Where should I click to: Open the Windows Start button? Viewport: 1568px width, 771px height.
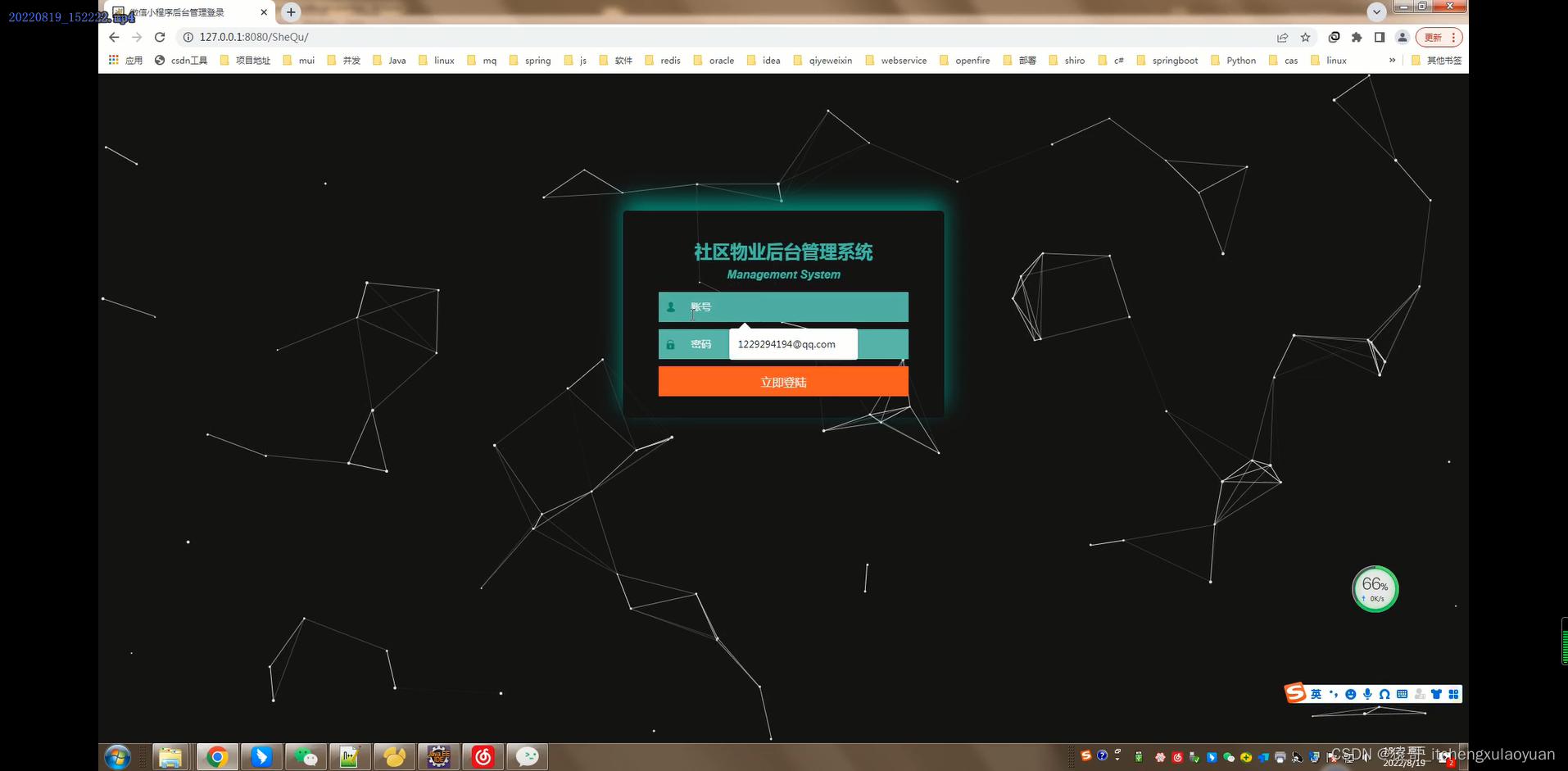coord(117,757)
